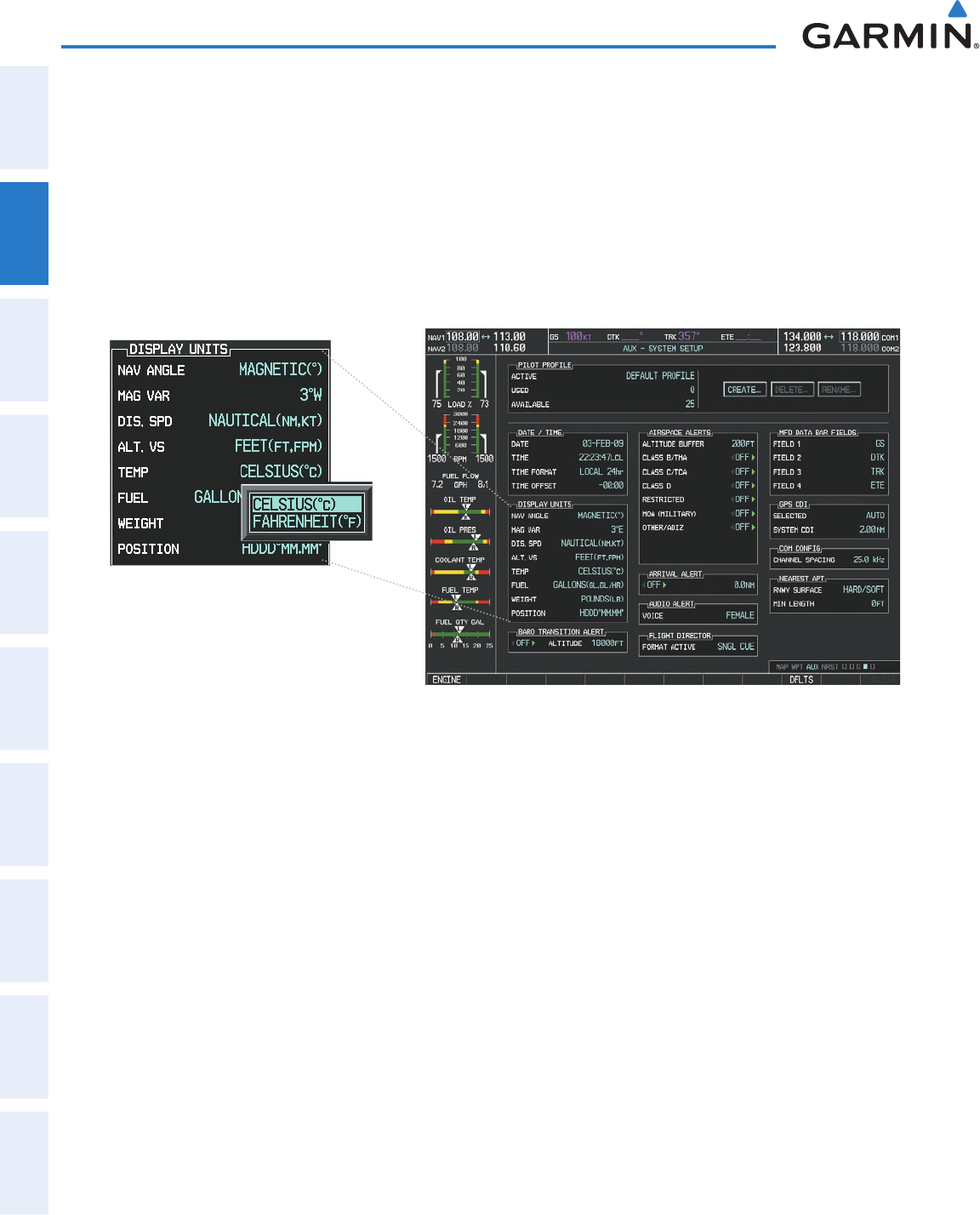Open the MFD FUEL GALLONS(GL,GL/HR) units field
Viewport: 980px width, 1215px height.
tap(588, 585)
